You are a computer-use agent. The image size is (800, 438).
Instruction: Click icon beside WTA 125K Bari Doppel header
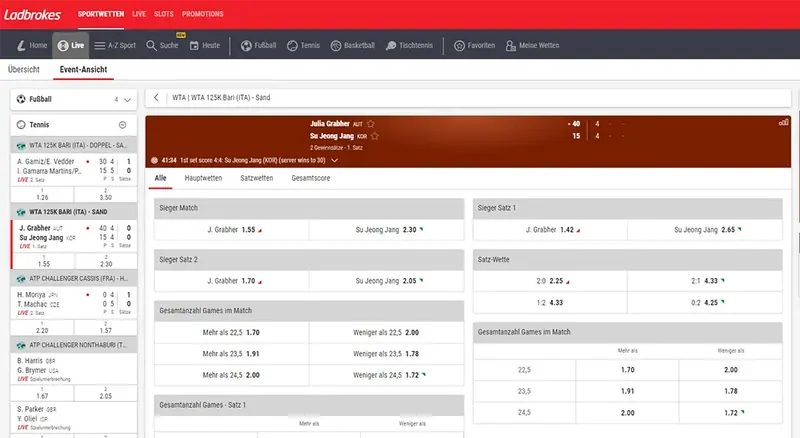21,145
